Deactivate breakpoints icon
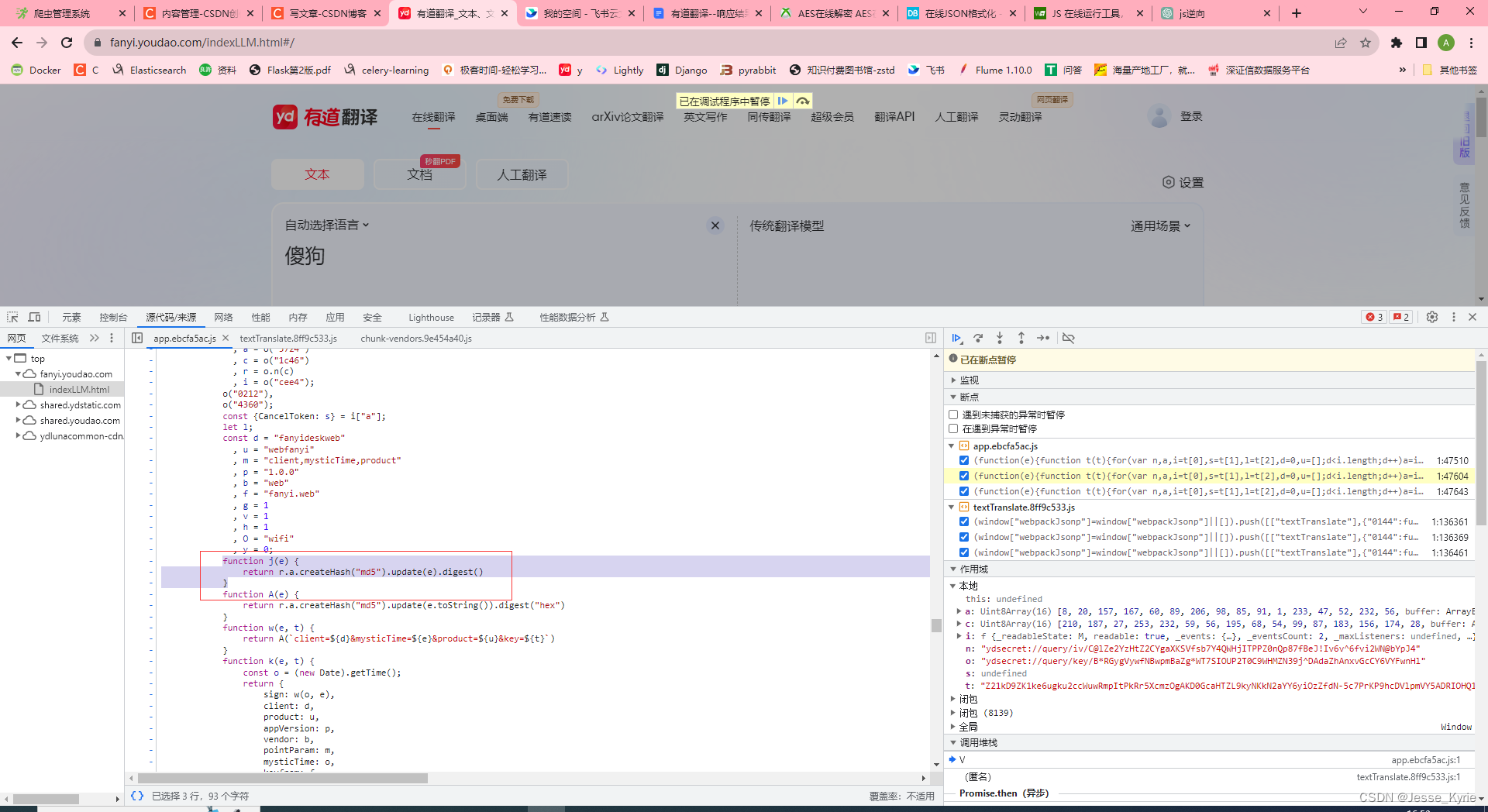The height and width of the screenshot is (812, 1488). tap(1069, 338)
